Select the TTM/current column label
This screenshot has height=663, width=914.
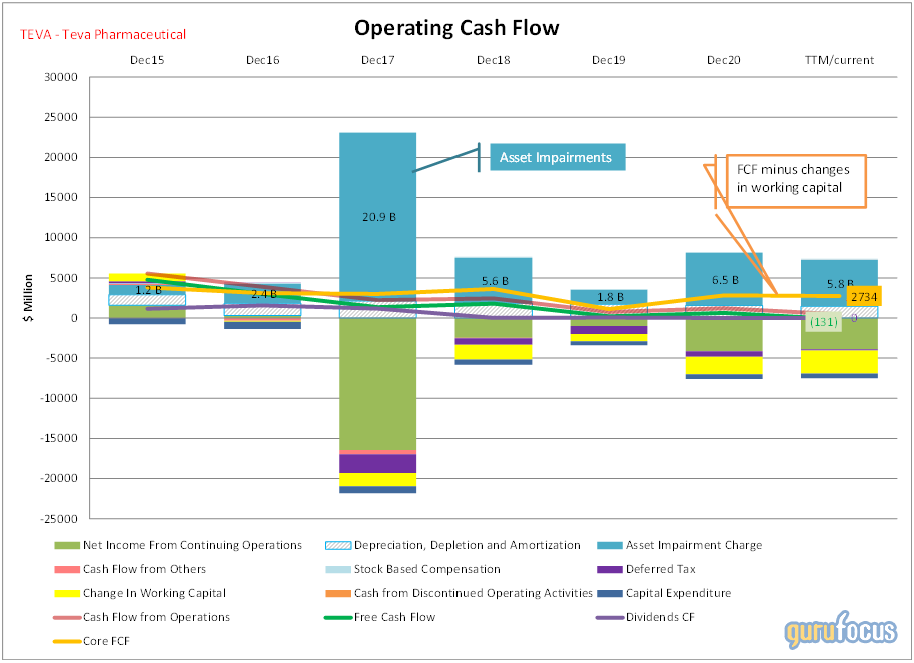(x=839, y=60)
